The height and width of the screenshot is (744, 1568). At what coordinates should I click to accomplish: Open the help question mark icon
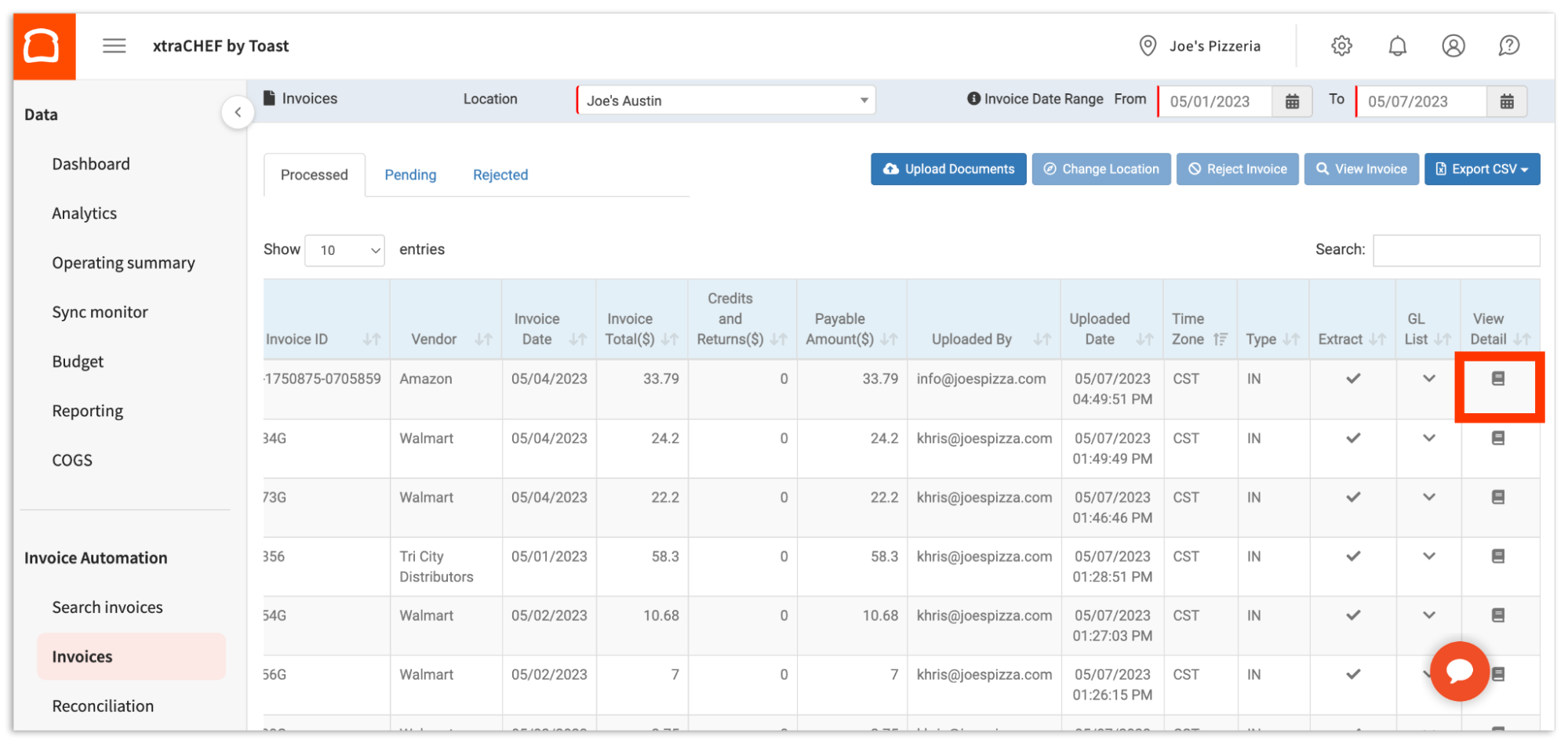tap(1509, 45)
